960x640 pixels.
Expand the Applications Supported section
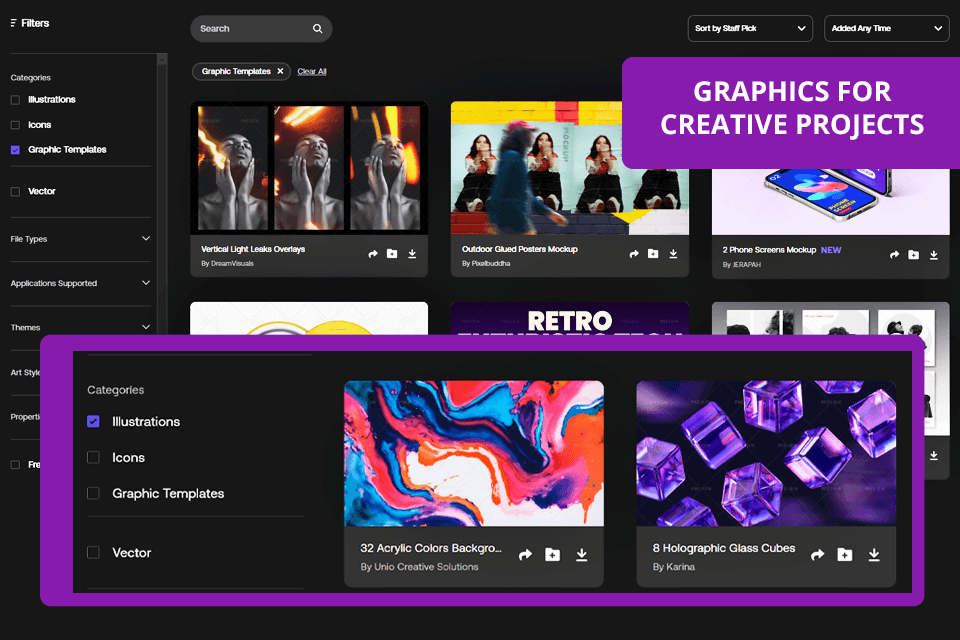point(80,283)
